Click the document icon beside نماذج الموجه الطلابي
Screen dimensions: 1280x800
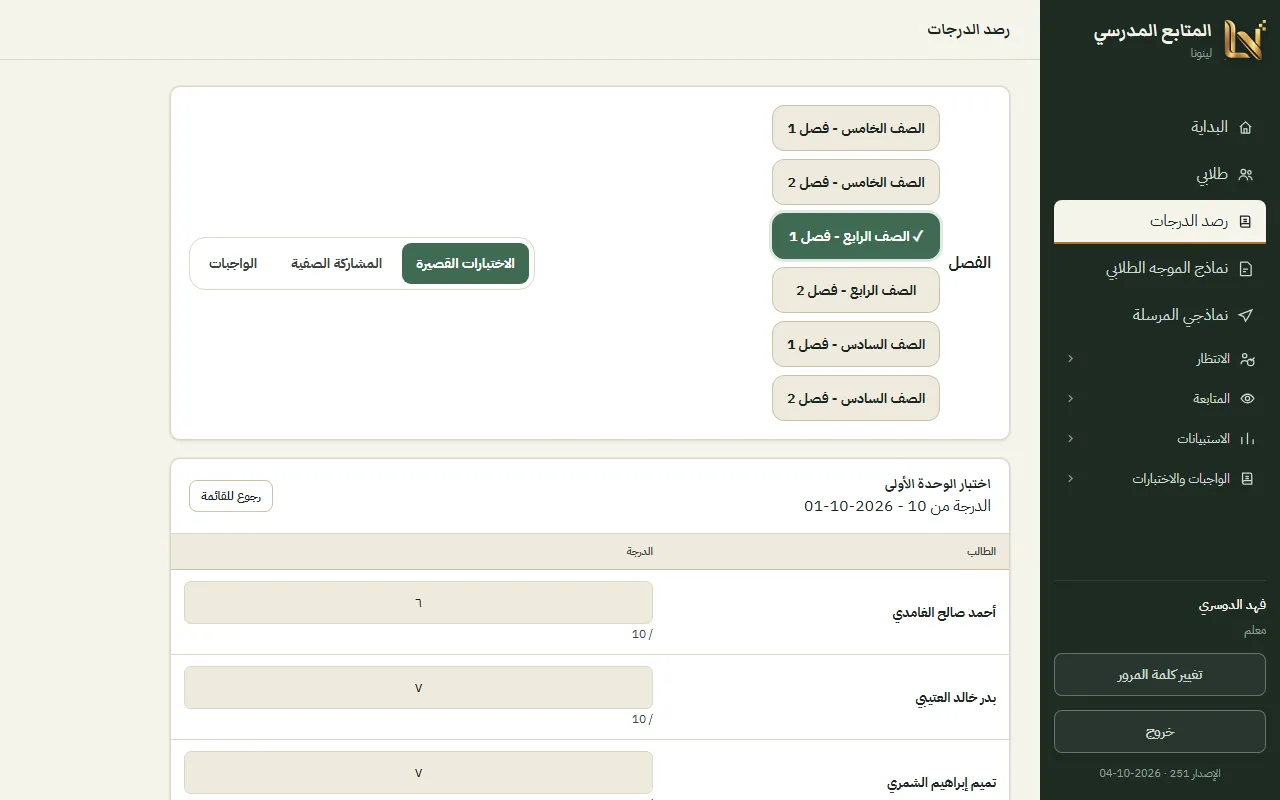click(1245, 268)
